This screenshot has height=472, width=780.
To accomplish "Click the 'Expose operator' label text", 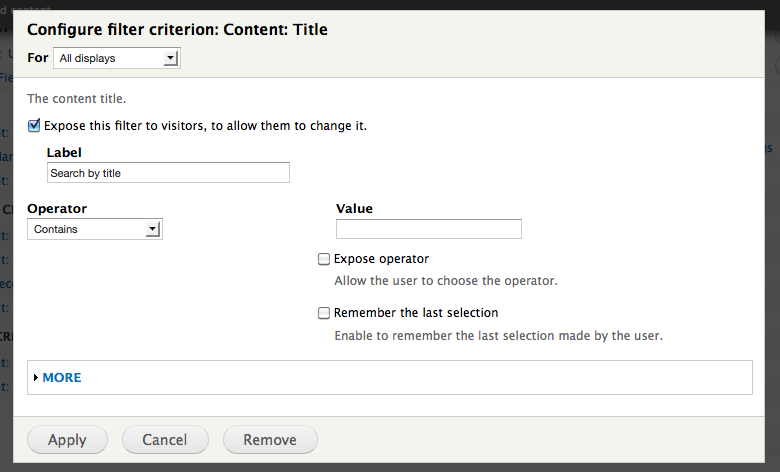I will pyautogui.click(x=381, y=259).
